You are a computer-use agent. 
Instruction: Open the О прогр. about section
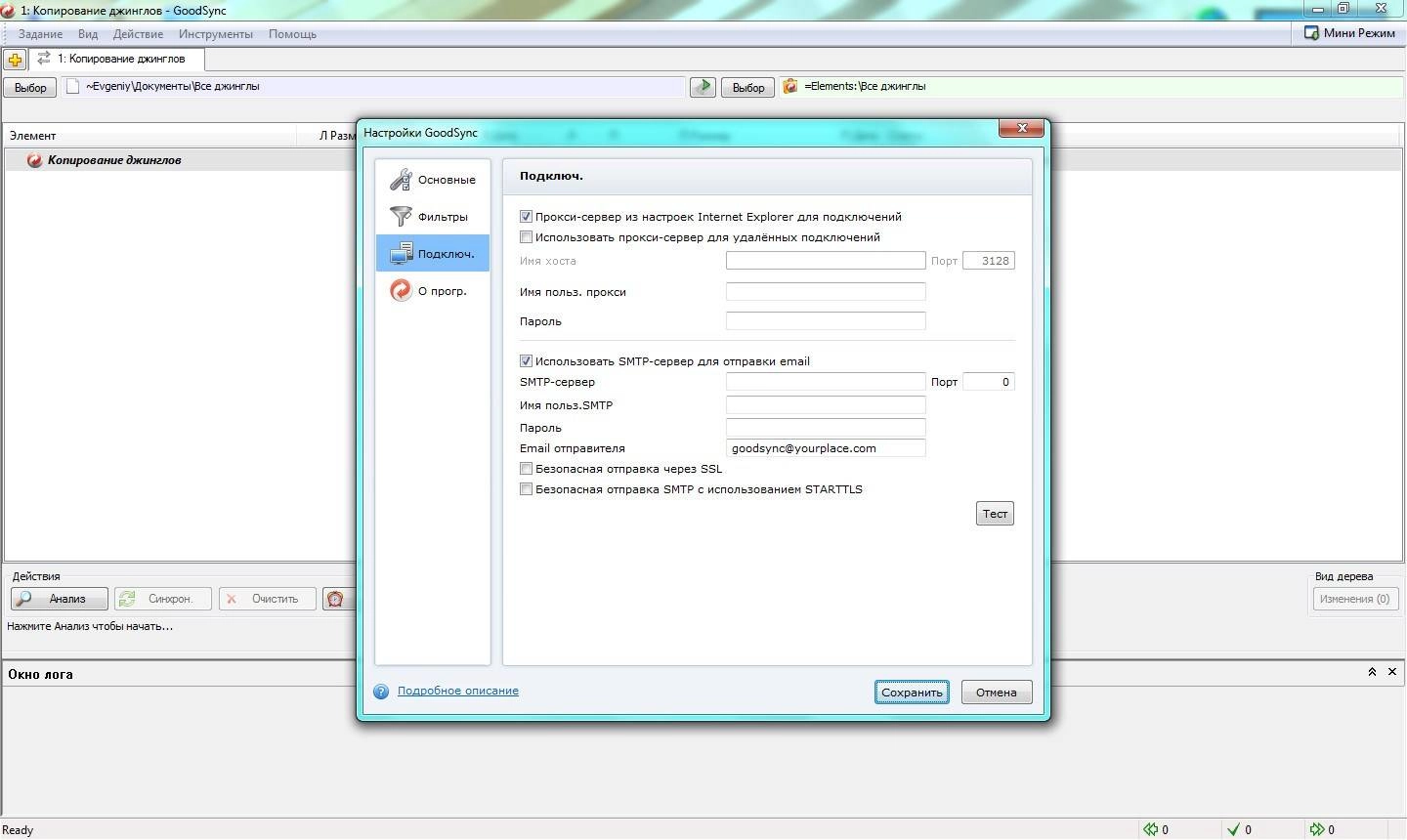tap(433, 291)
